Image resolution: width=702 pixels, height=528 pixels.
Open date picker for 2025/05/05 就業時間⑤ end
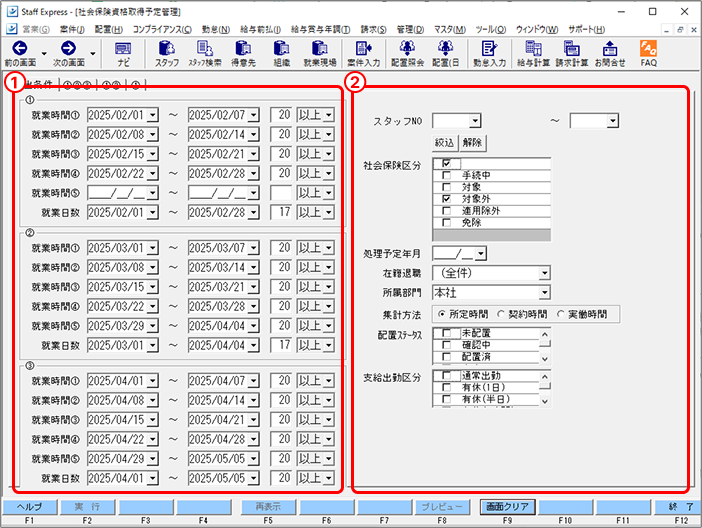[x=254, y=459]
